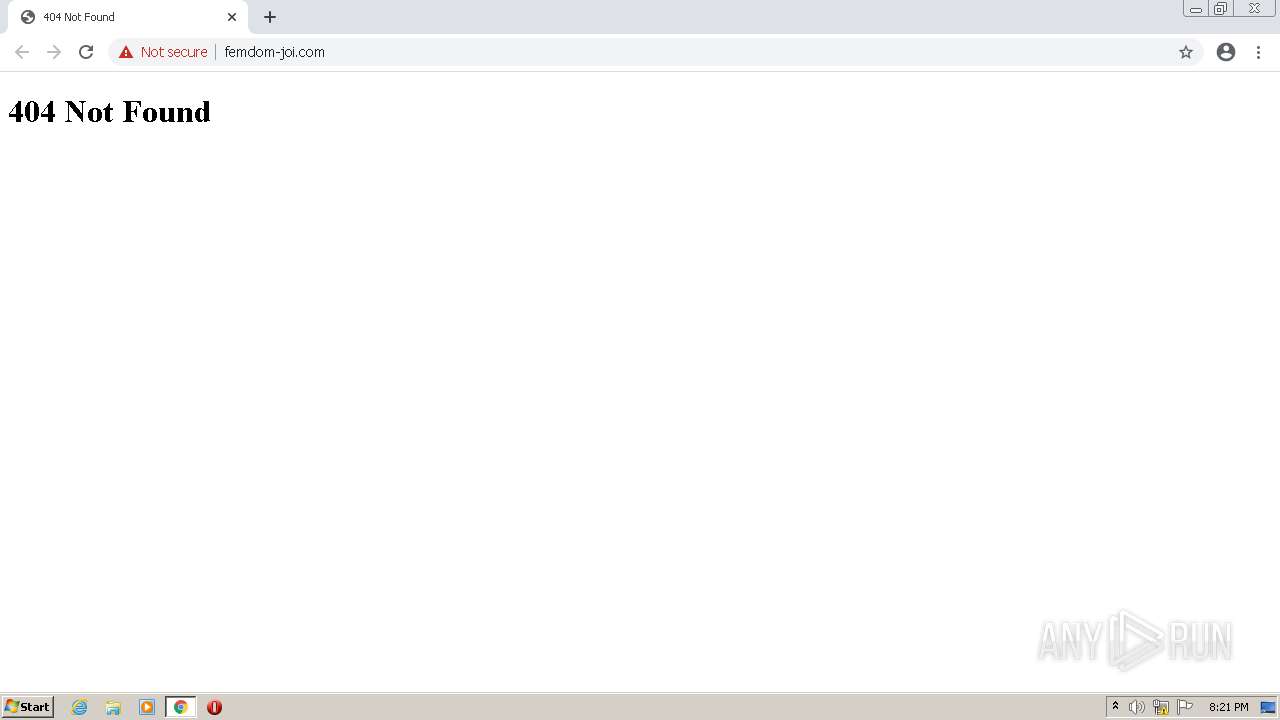This screenshot has width=1280, height=720.
Task: Open a new tab with the plus button
Action: click(x=270, y=17)
